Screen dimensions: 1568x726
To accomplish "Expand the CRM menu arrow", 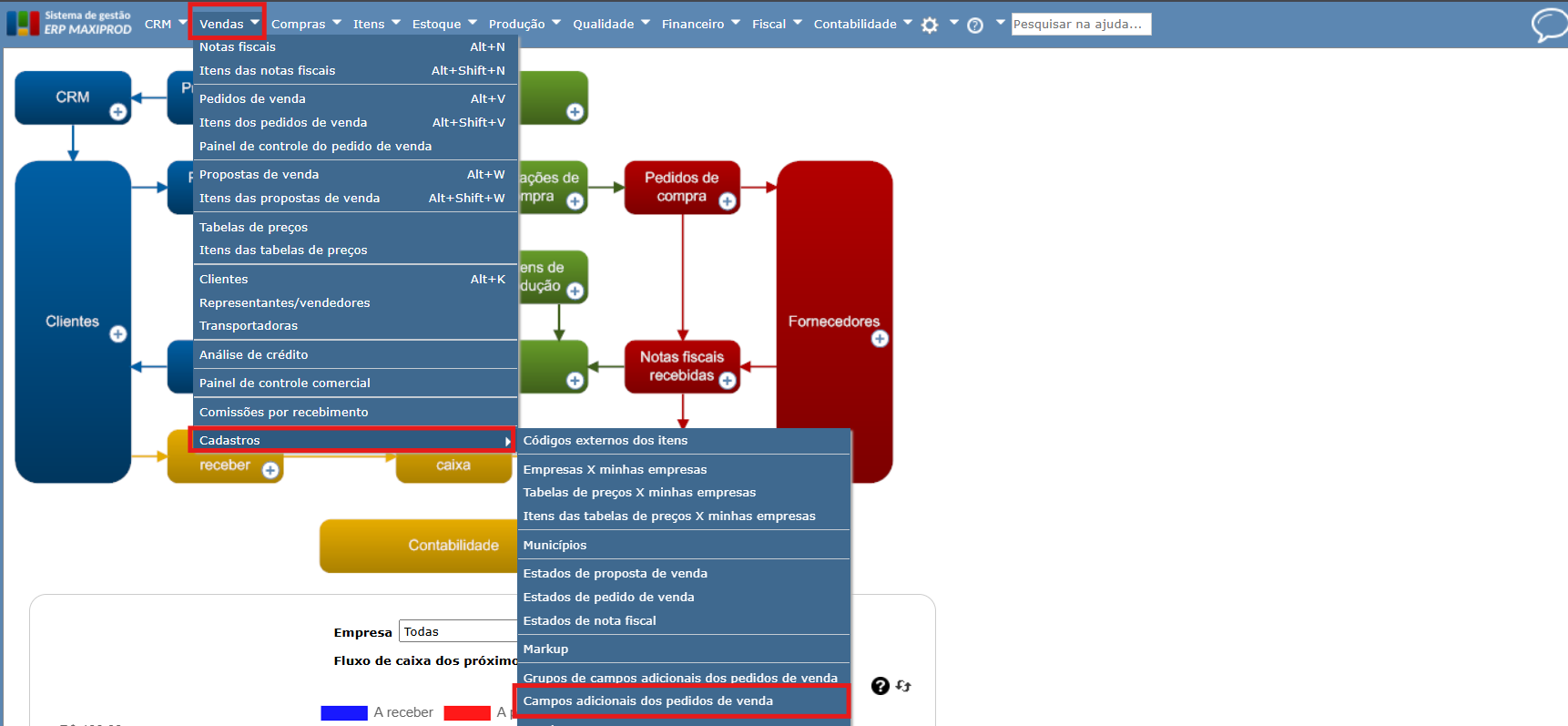I will pos(182,23).
